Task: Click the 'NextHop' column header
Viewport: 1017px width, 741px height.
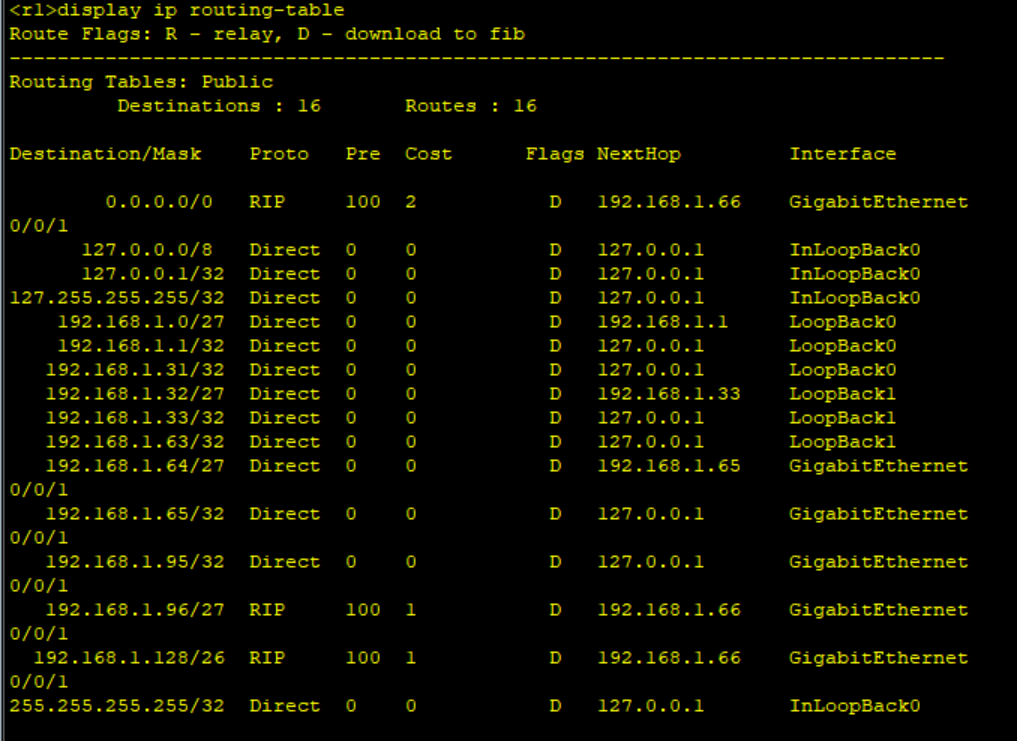Action: click(639, 154)
